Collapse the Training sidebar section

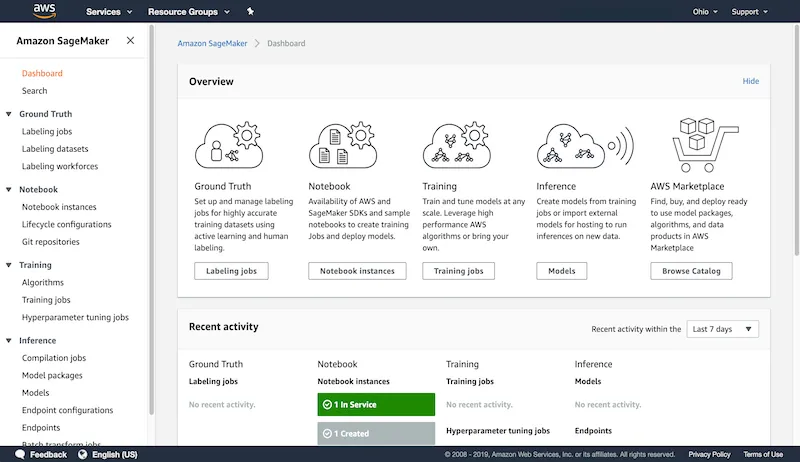coord(9,265)
